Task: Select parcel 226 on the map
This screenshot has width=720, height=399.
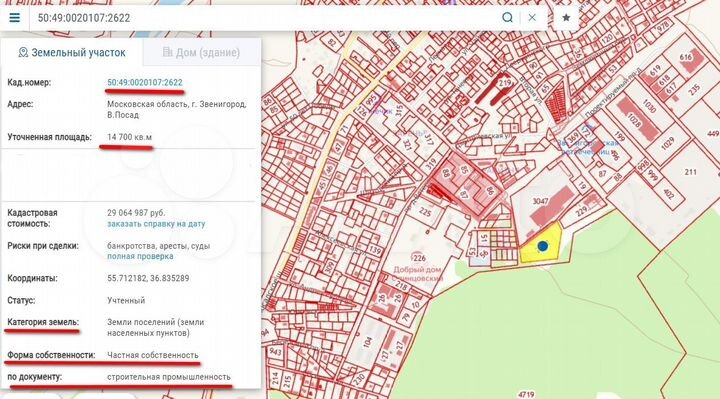Action: 418,258
